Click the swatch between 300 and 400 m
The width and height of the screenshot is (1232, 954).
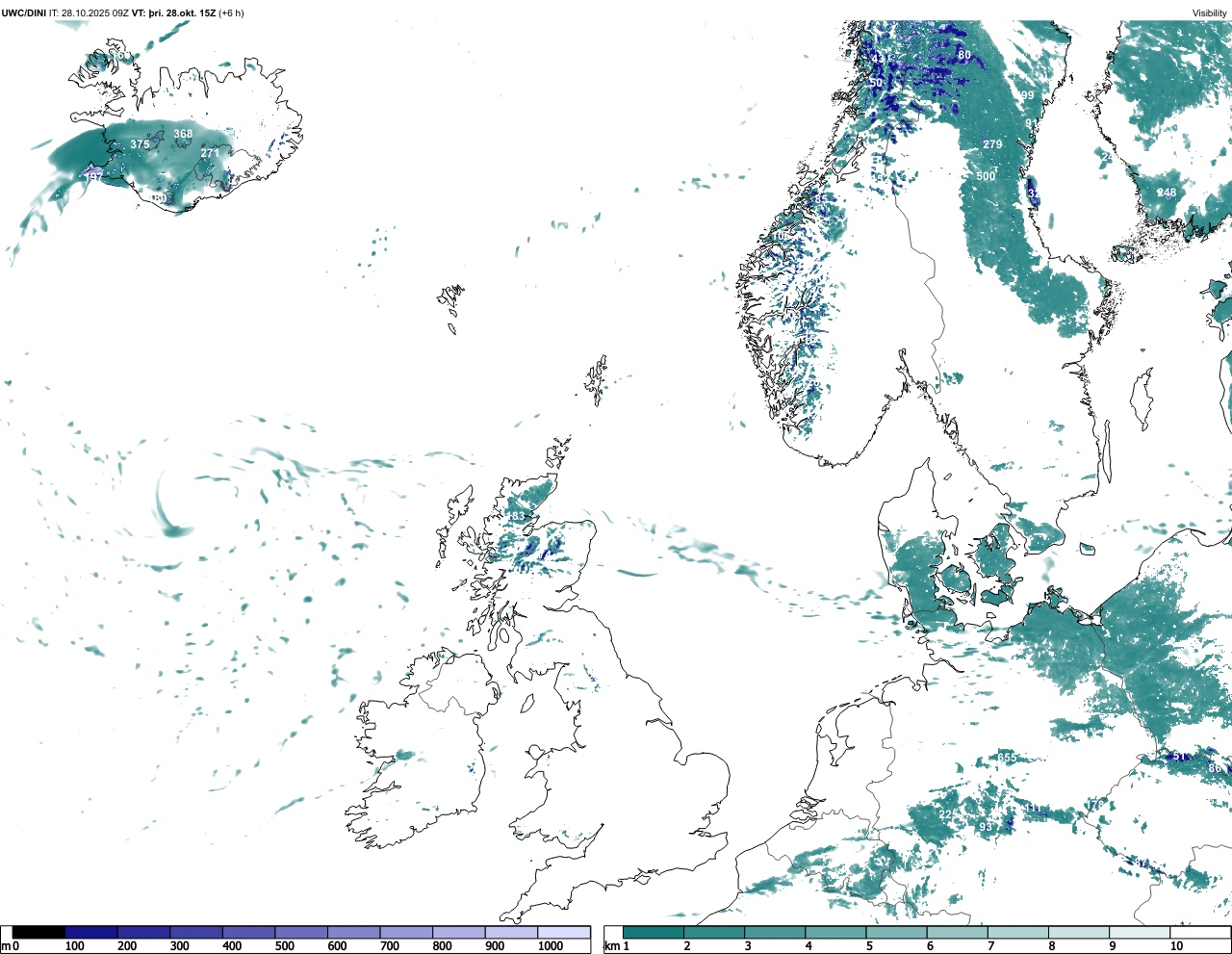[x=196, y=932]
